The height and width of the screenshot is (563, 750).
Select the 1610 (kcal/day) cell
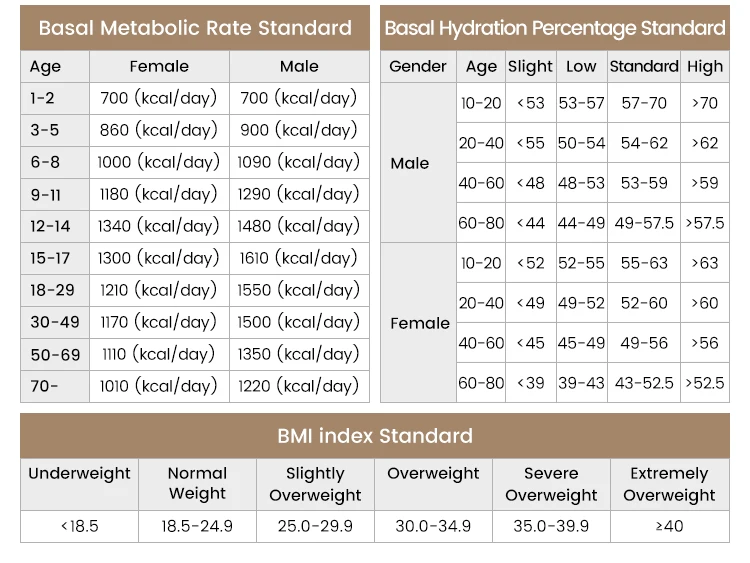coord(298,258)
